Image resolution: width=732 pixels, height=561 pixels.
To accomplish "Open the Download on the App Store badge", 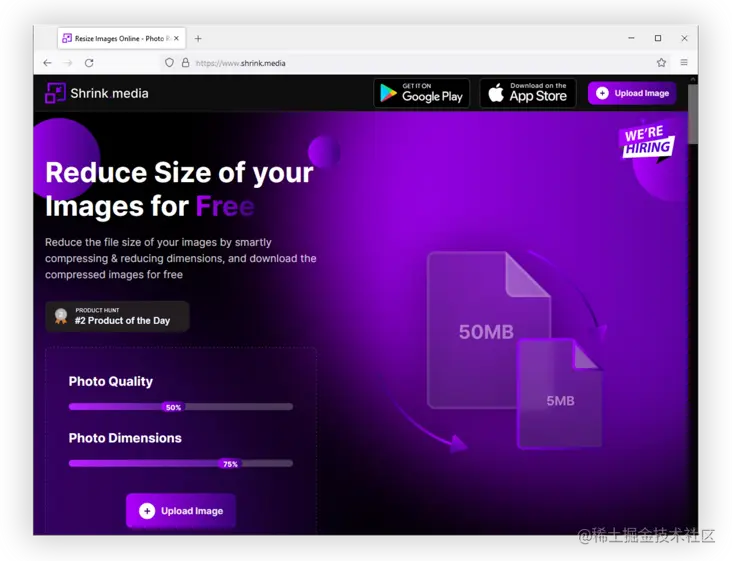I will click(528, 93).
